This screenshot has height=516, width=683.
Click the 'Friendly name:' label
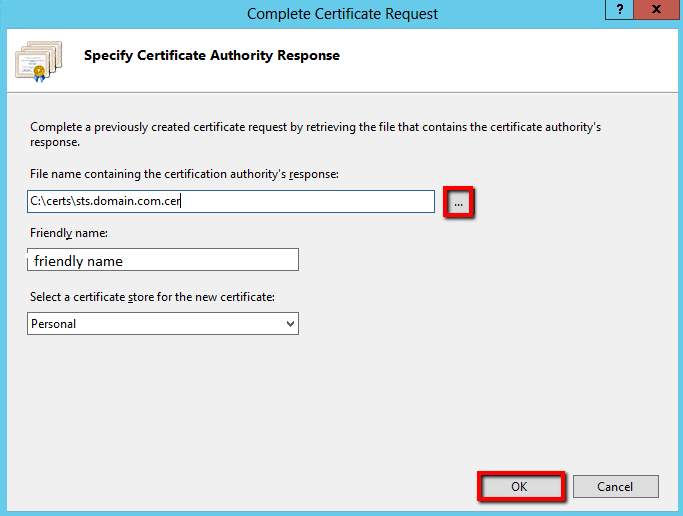pyautogui.click(x=69, y=233)
